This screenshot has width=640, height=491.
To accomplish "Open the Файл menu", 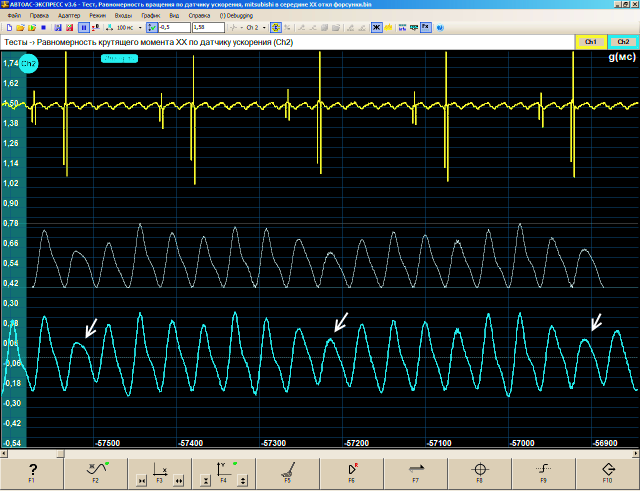I will [13, 17].
